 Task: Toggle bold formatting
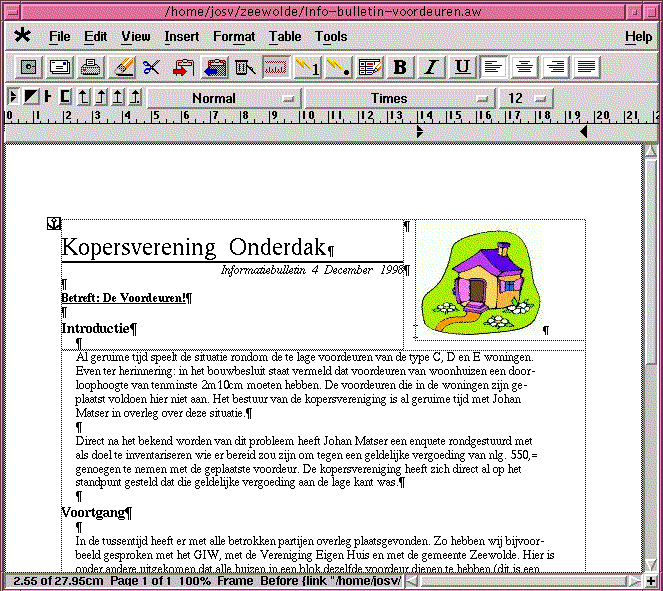(400, 67)
